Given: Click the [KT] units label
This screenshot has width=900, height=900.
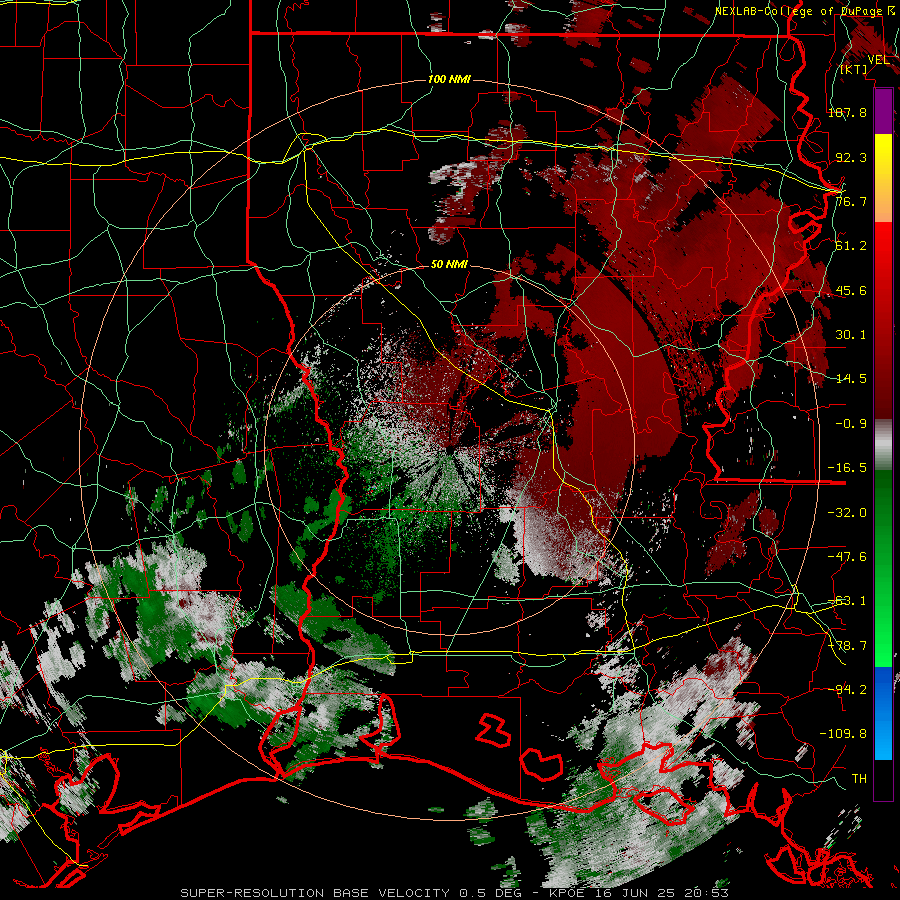Looking at the screenshot, I should coord(854,69).
